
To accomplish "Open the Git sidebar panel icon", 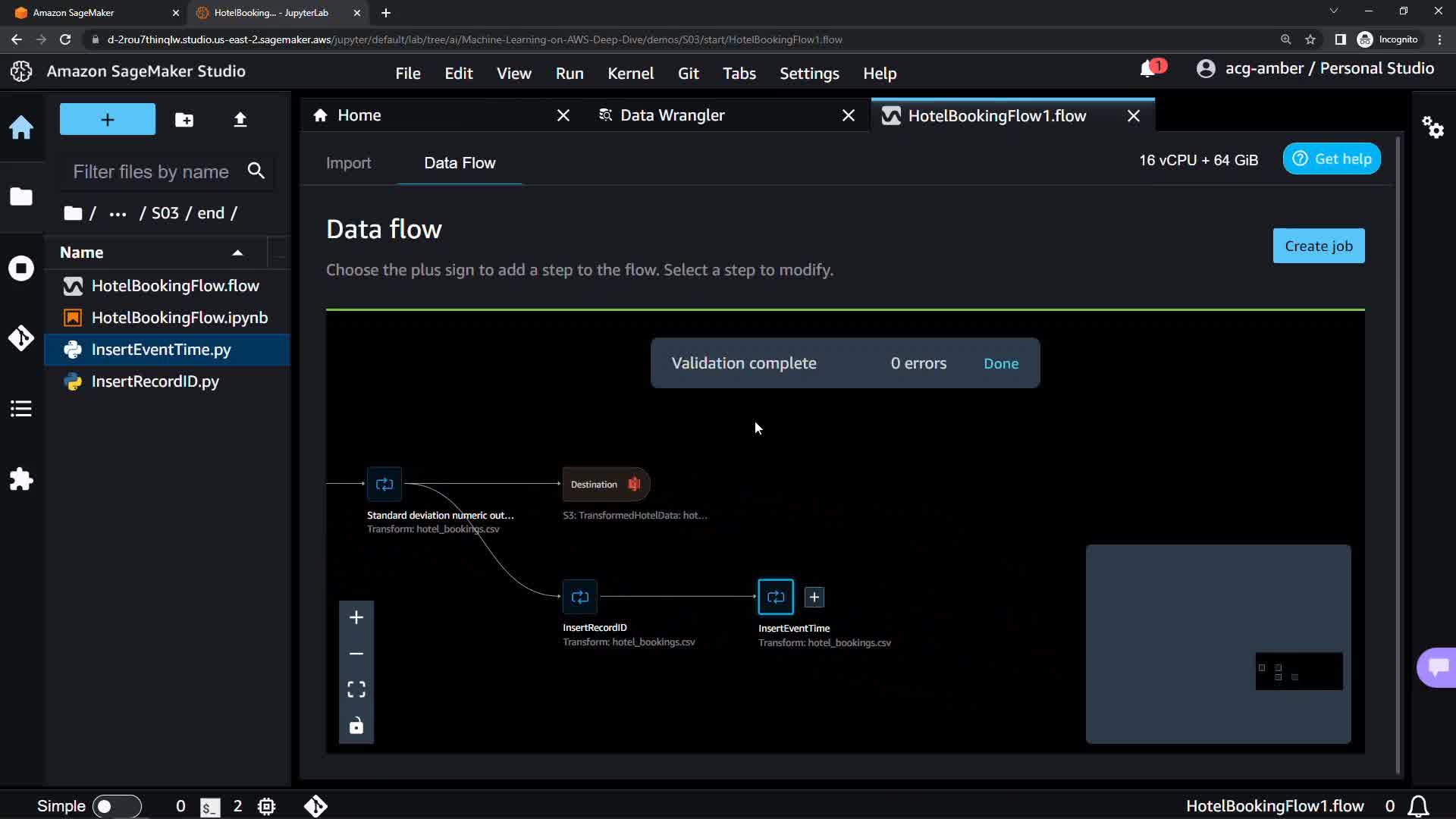I will click(21, 337).
